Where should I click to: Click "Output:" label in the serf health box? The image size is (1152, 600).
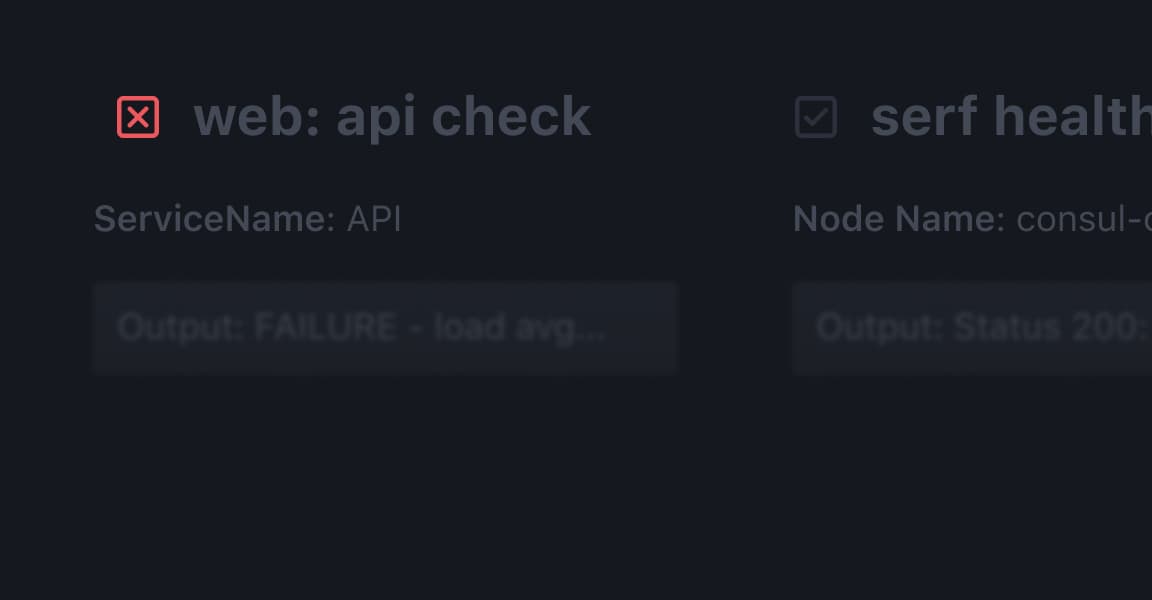click(x=879, y=328)
